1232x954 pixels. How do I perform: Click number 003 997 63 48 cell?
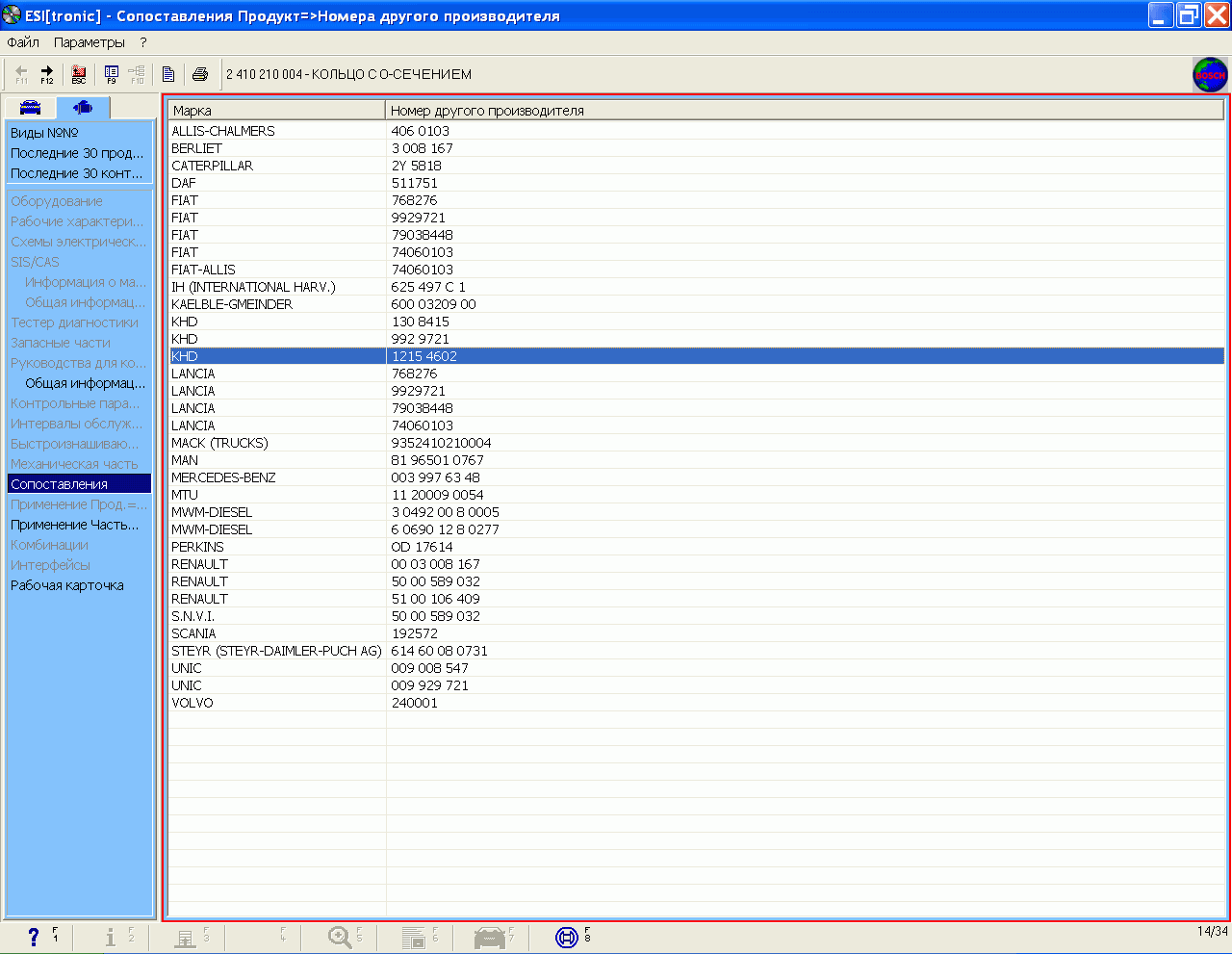[435, 477]
